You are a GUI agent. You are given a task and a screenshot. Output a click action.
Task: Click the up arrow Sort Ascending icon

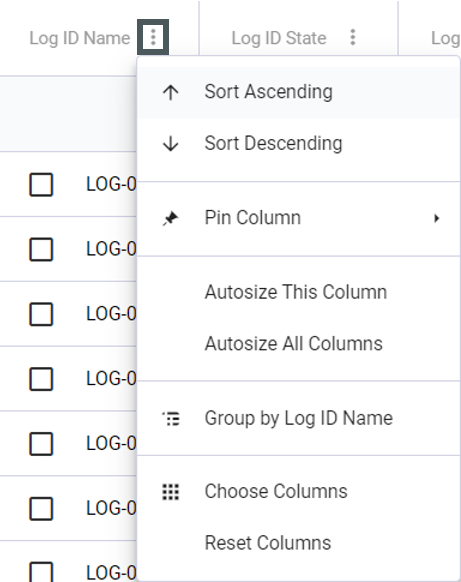(x=171, y=92)
